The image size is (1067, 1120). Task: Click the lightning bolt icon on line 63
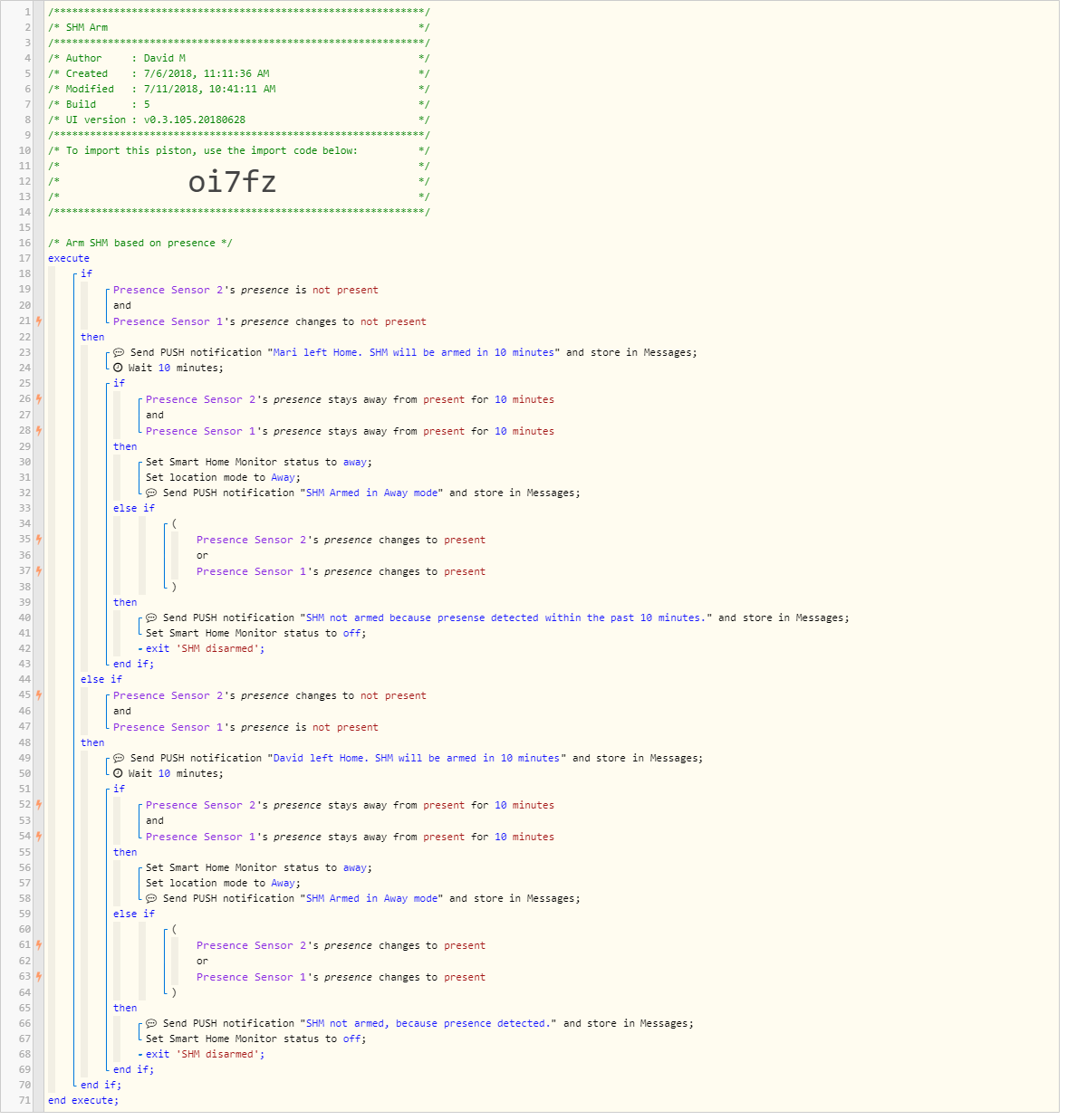pyautogui.click(x=39, y=977)
